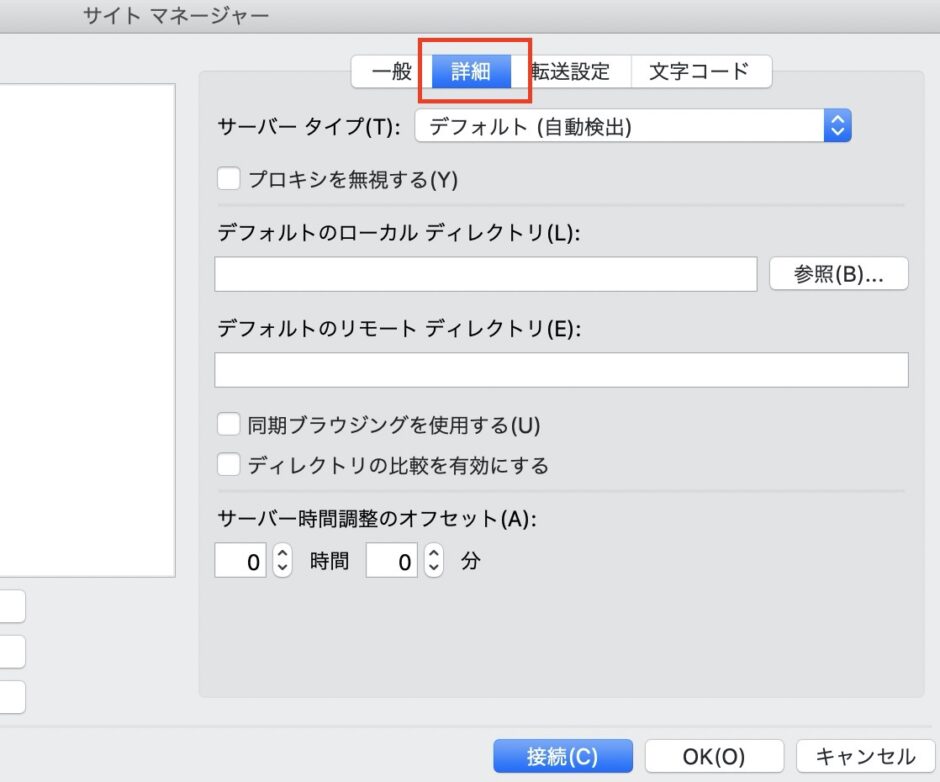Toggle 同期ブラウジングを使用する checkbox
The height and width of the screenshot is (782, 940).
(229, 424)
